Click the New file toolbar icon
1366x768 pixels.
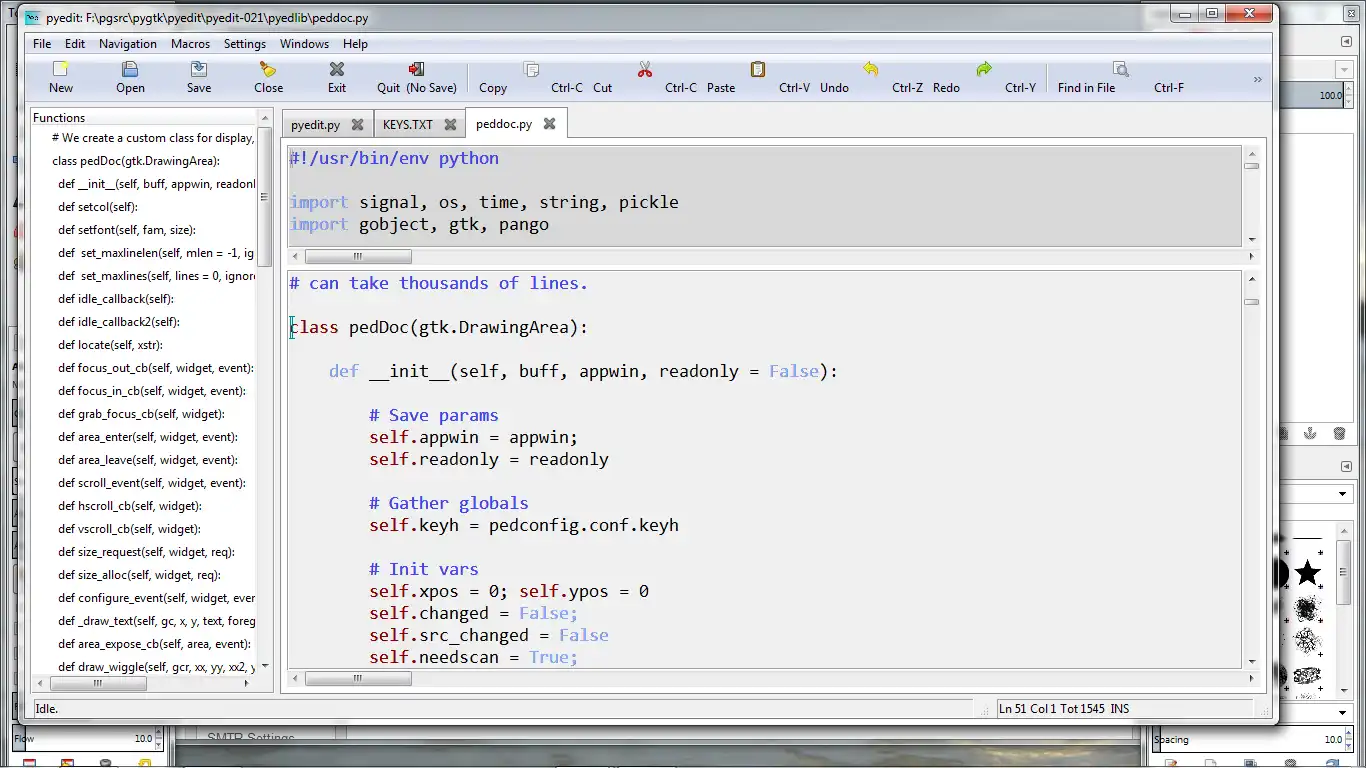pos(61,69)
